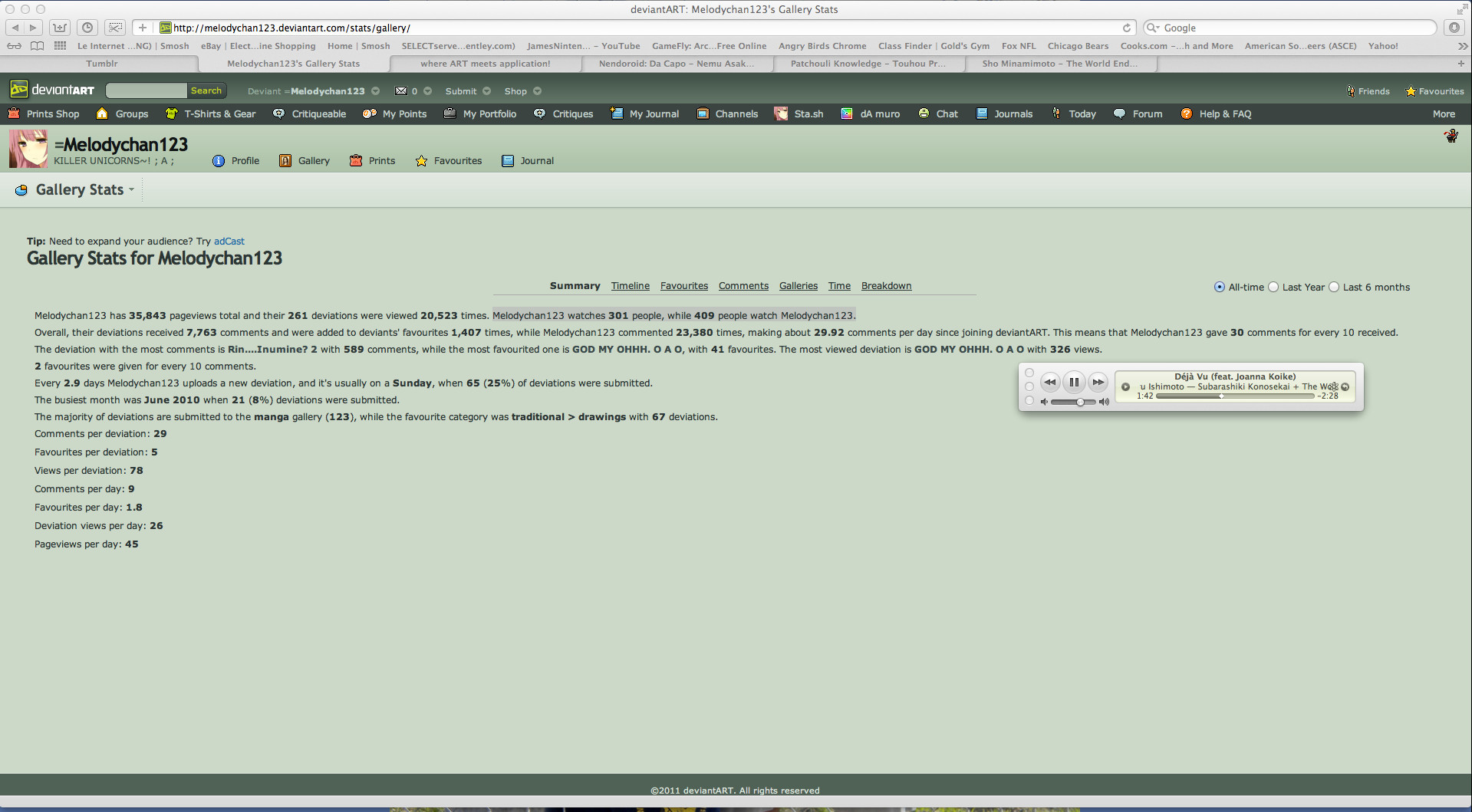The width and height of the screenshot is (1472, 812).
Task: Click the YouTube bookmark
Action: (583, 46)
